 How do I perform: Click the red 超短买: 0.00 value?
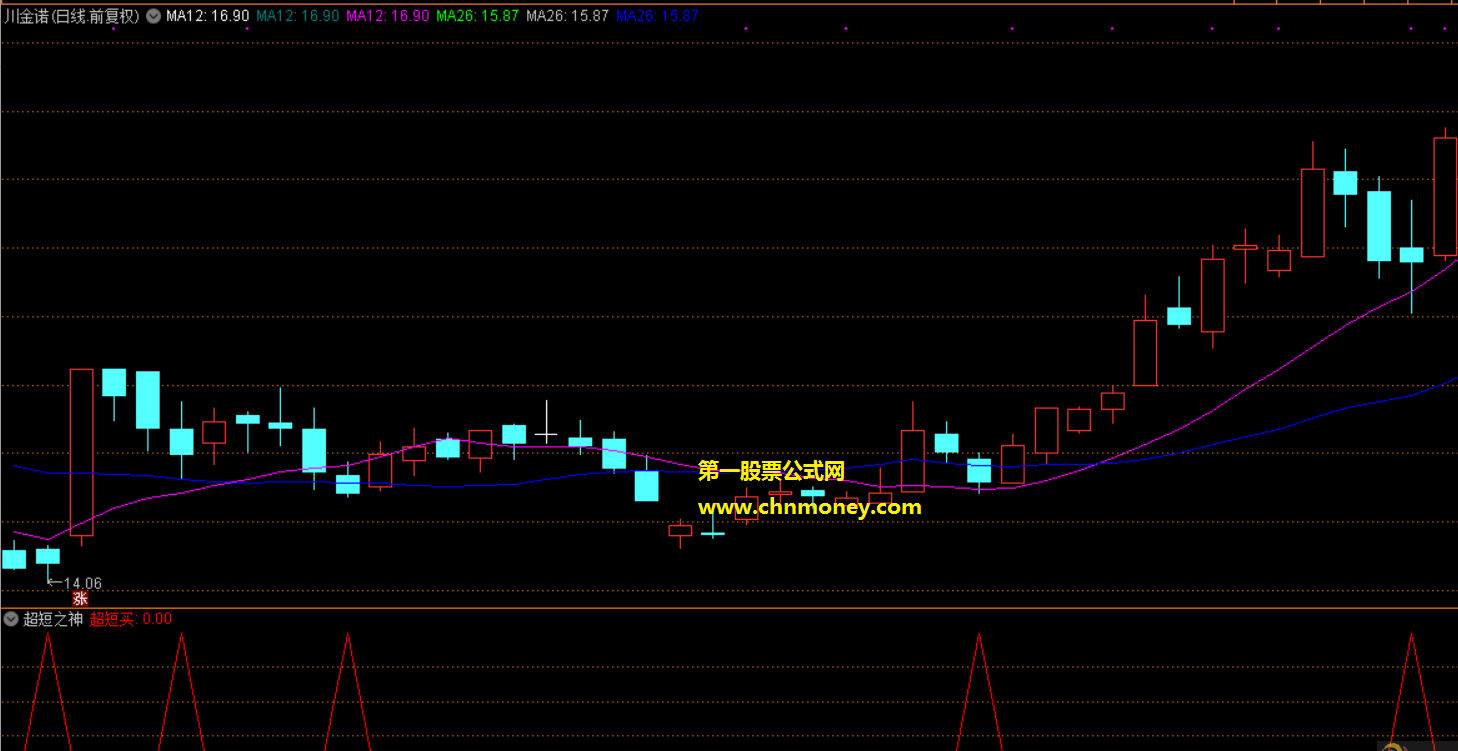point(131,619)
